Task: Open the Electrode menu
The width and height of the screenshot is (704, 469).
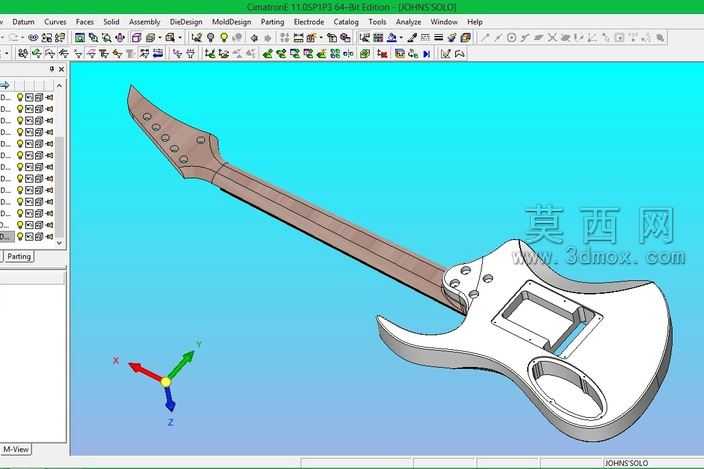Action: click(309, 22)
